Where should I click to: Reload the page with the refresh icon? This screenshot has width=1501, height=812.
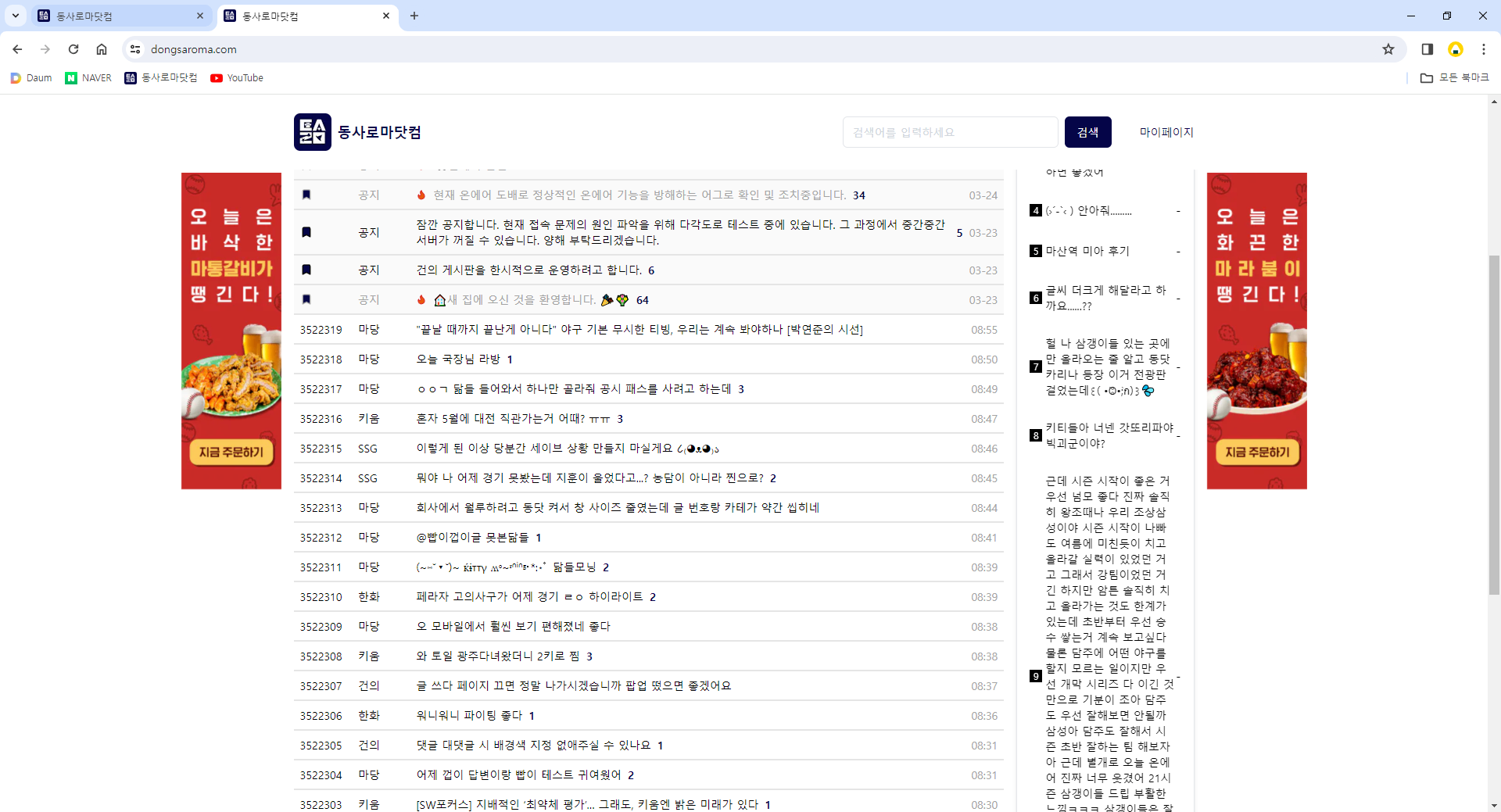pos(73,49)
